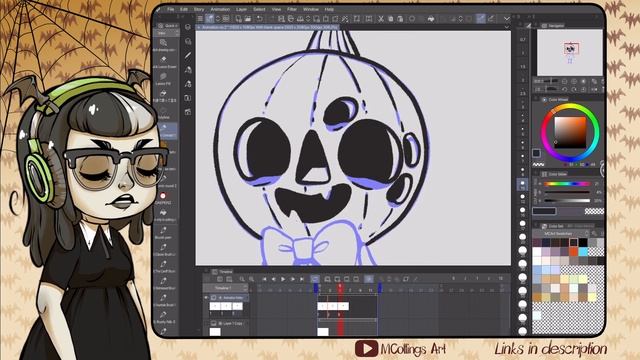Click the Timeline zoom out magnifier

click(242, 279)
